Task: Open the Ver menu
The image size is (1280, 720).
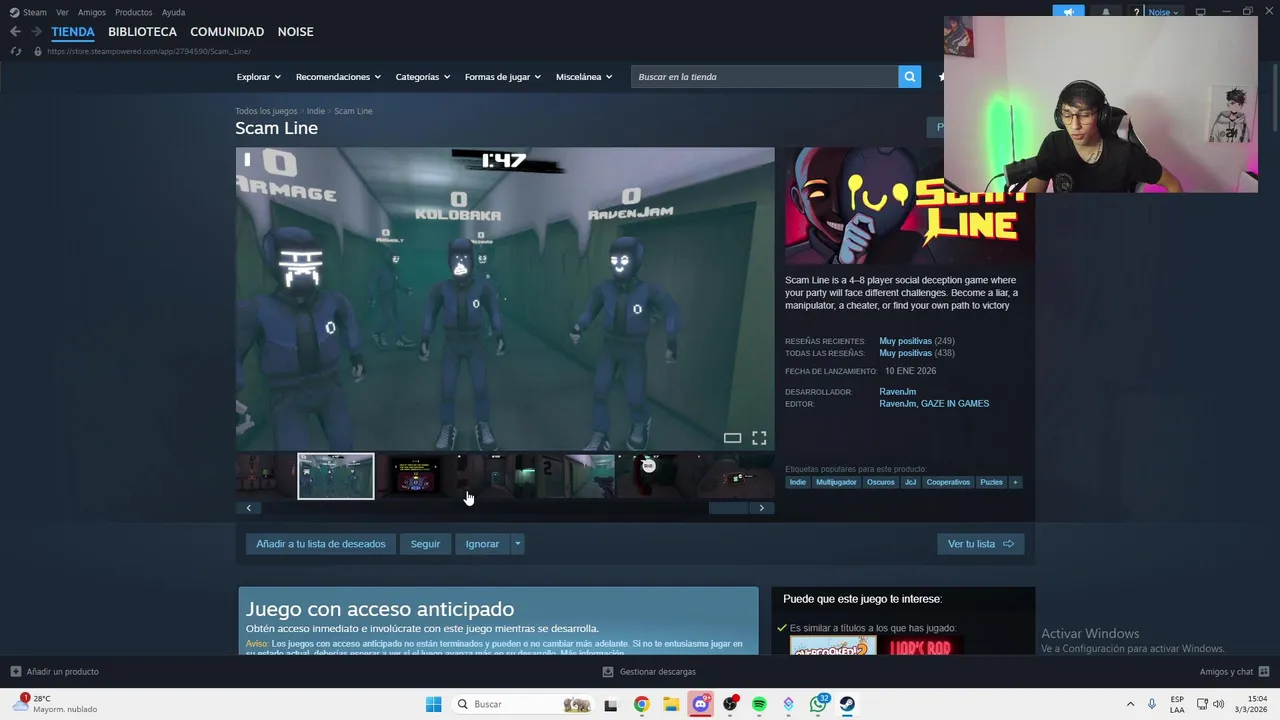Action: point(62,12)
